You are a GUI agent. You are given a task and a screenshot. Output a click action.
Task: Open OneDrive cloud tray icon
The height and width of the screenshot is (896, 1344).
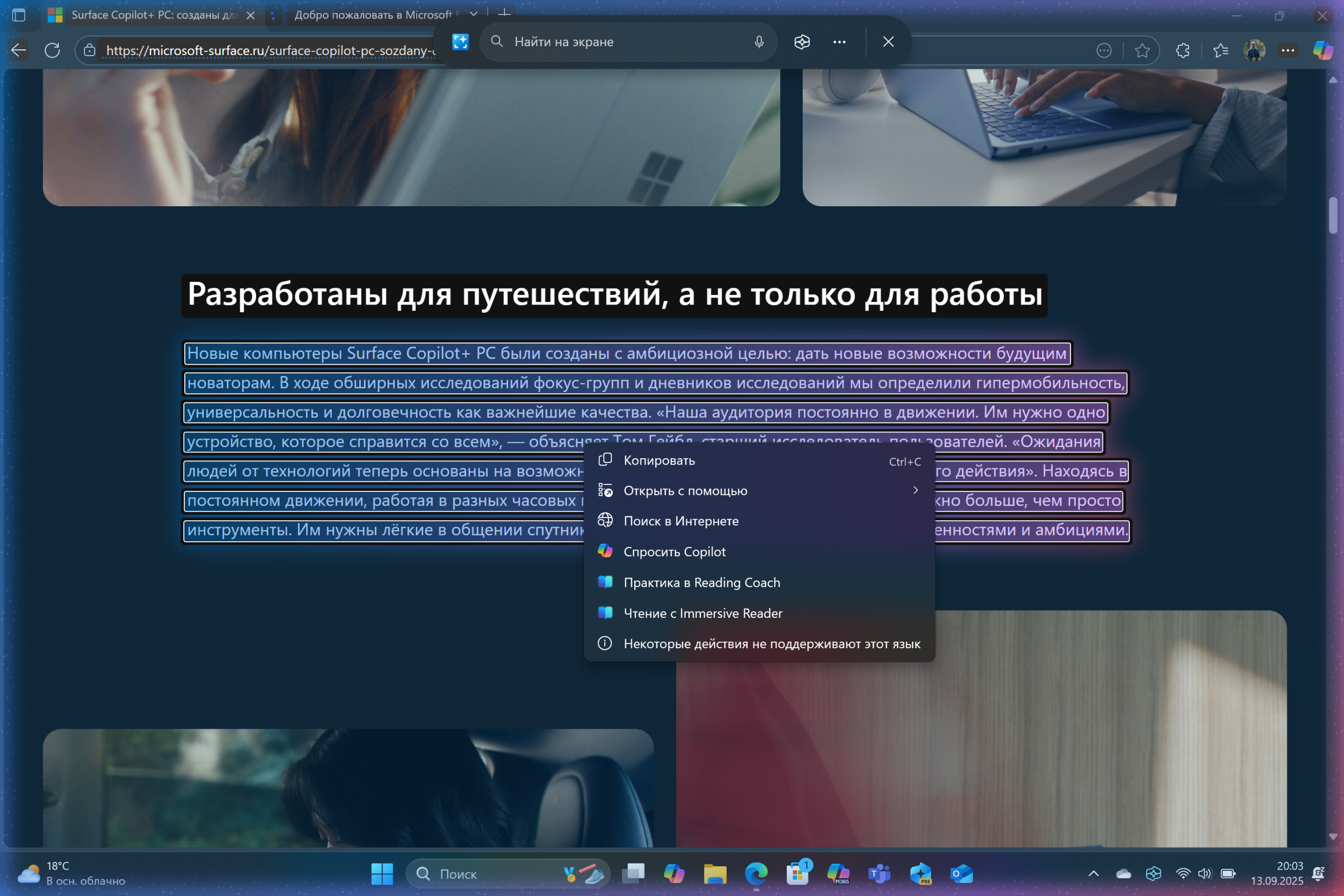click(1123, 874)
